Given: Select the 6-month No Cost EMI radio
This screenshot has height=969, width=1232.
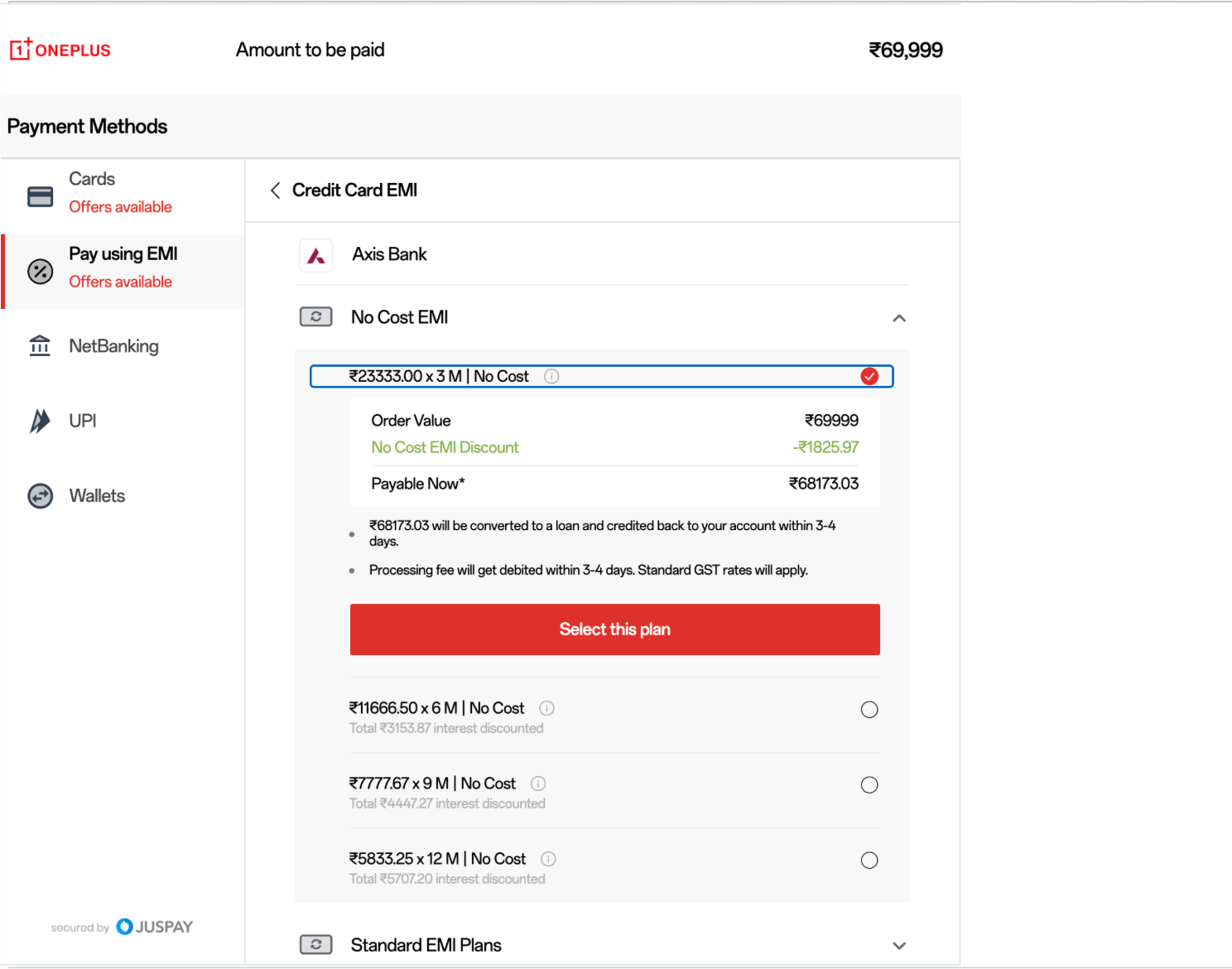Looking at the screenshot, I should pyautogui.click(x=869, y=710).
